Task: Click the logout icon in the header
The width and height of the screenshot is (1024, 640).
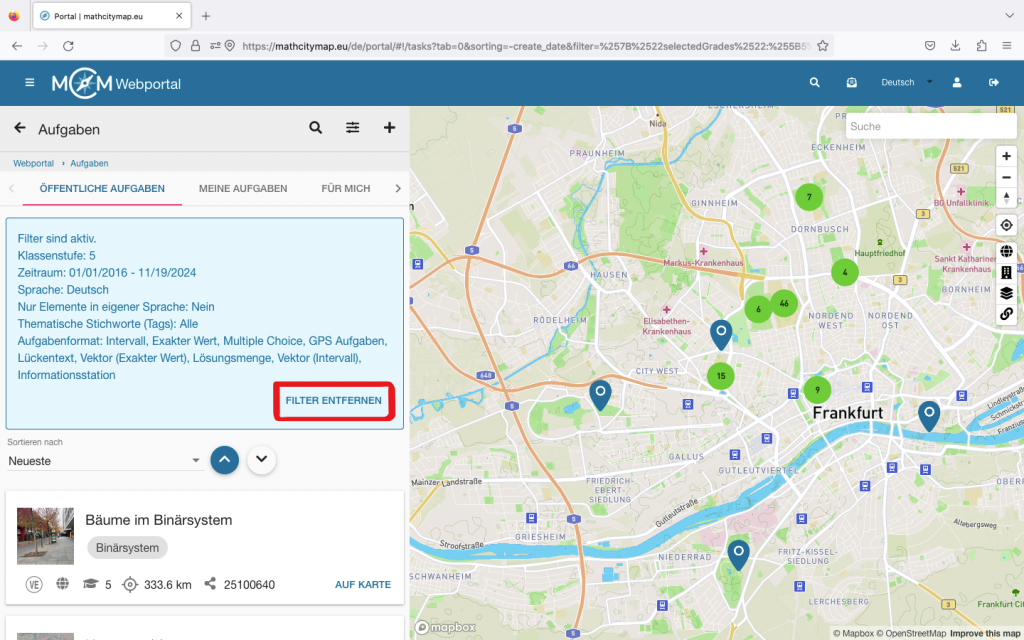Action: click(994, 83)
